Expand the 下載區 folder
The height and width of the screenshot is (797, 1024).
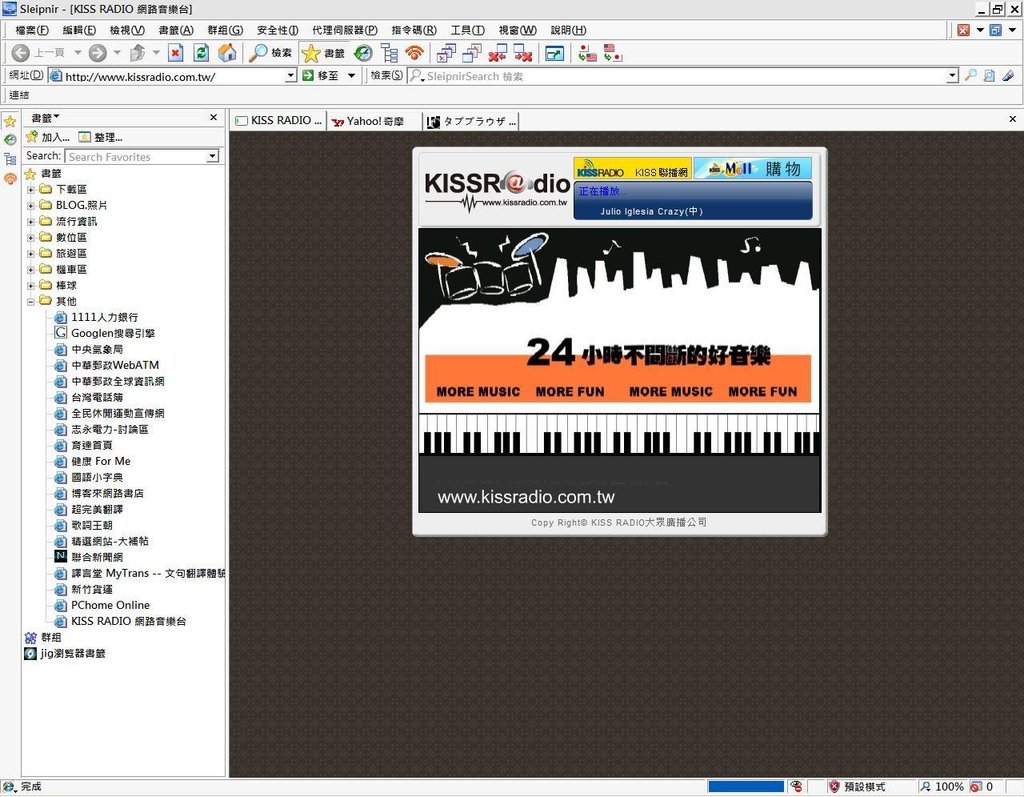(x=31, y=189)
